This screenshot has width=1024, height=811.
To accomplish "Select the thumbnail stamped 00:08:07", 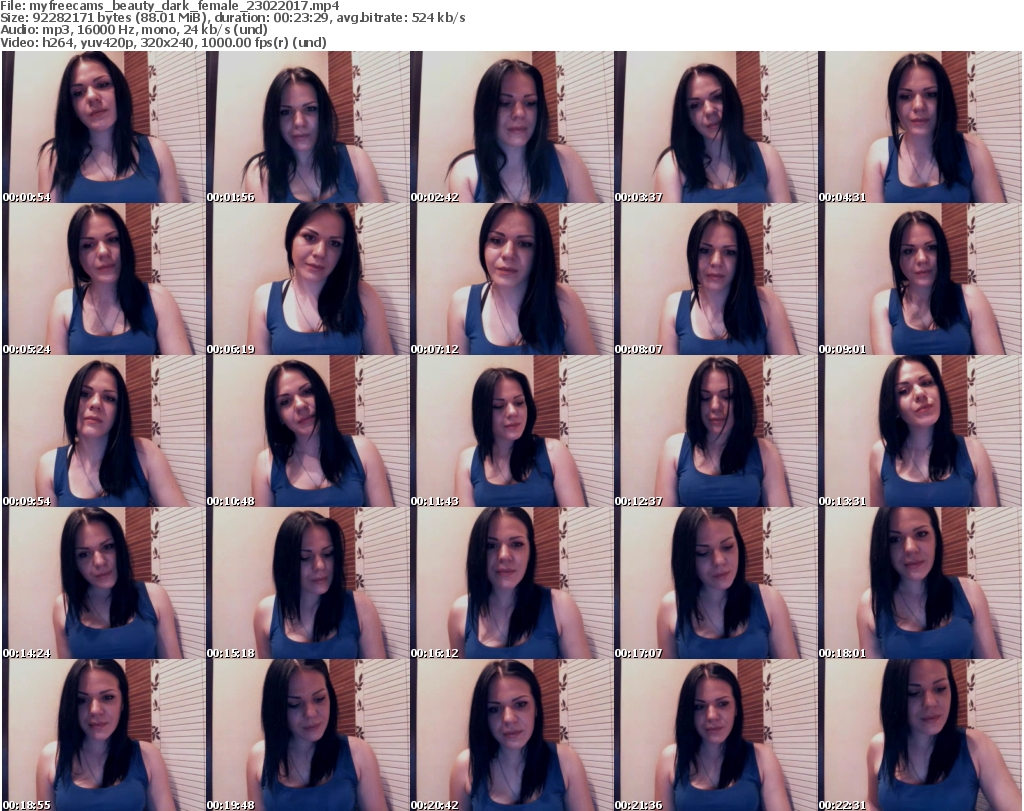I will pos(716,279).
